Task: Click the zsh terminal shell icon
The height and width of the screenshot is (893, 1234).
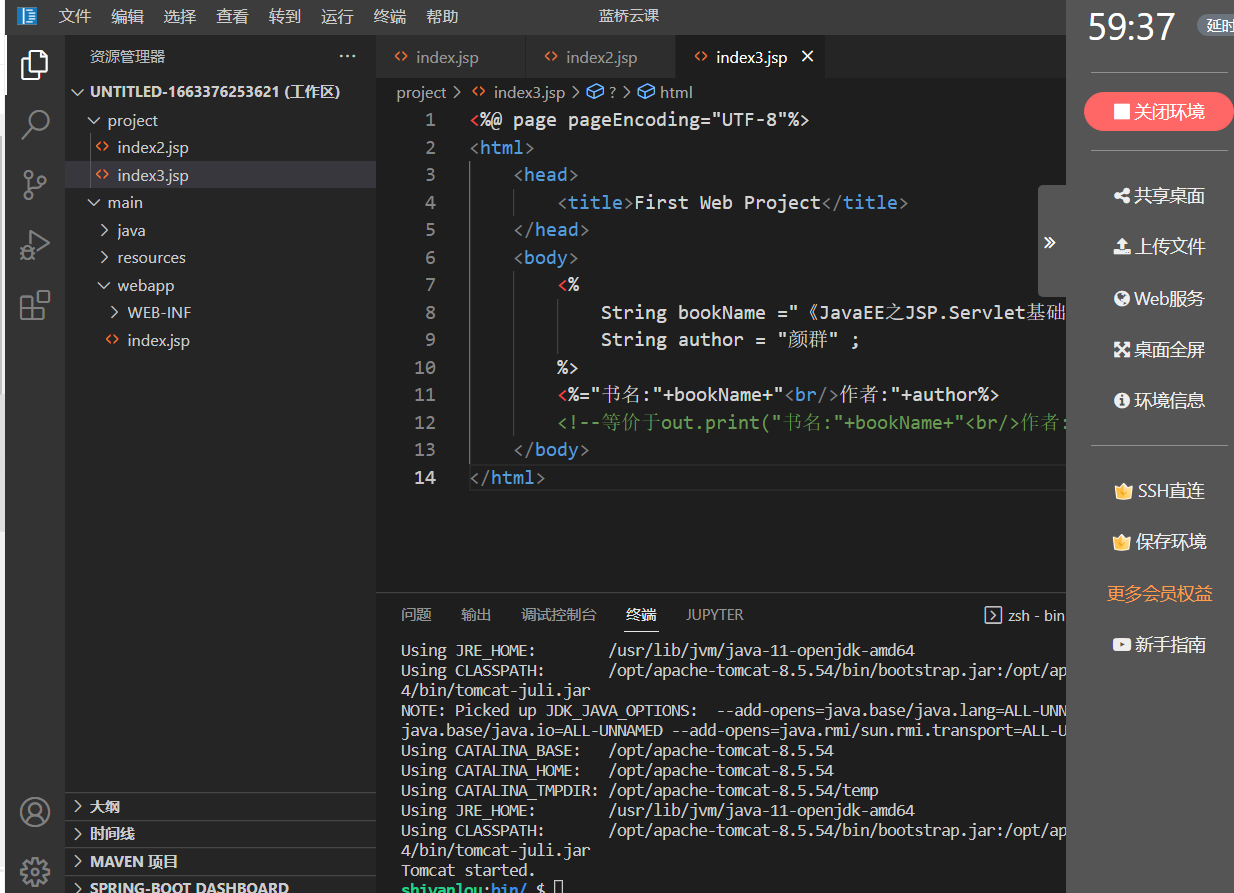Action: tap(993, 615)
